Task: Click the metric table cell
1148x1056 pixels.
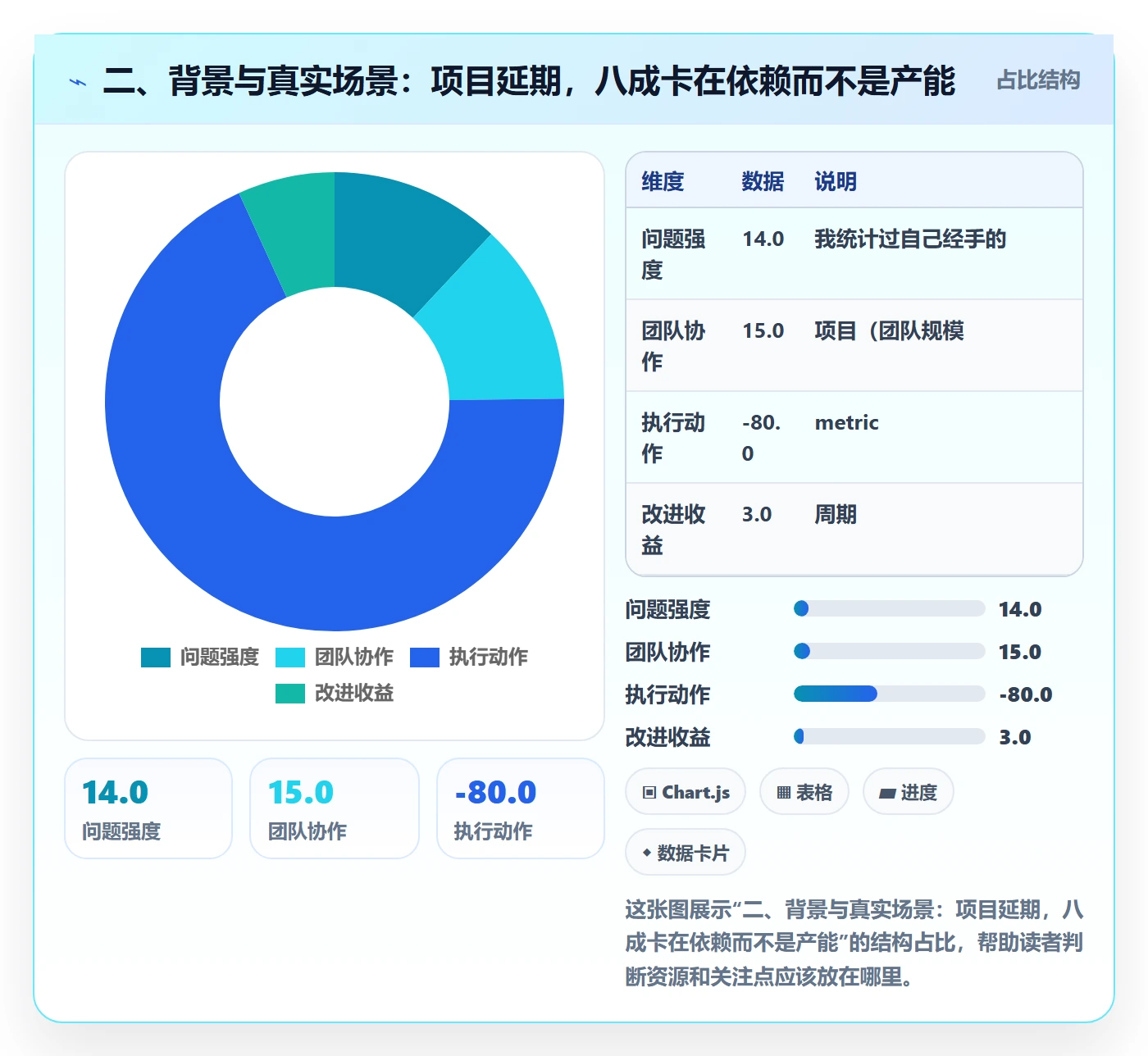Action: coord(846,423)
